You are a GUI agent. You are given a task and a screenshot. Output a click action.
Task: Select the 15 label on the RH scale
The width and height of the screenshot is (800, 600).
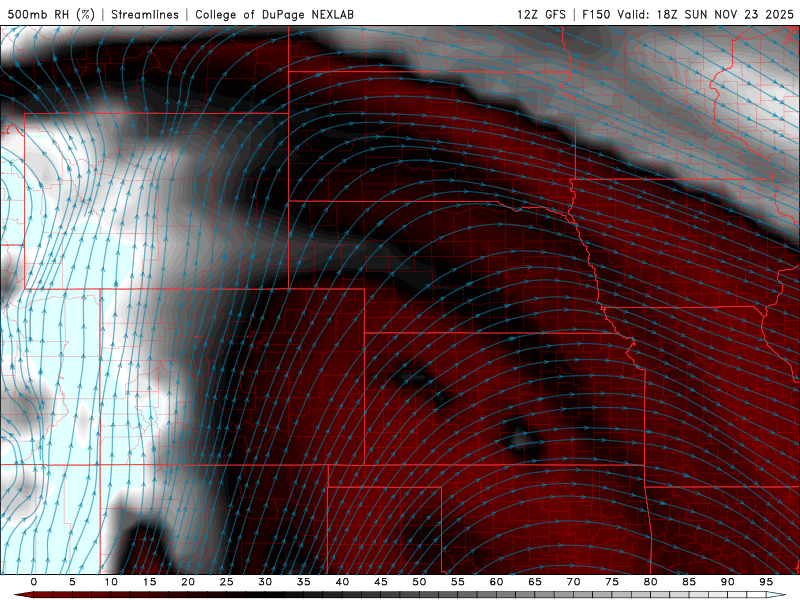[x=149, y=582]
